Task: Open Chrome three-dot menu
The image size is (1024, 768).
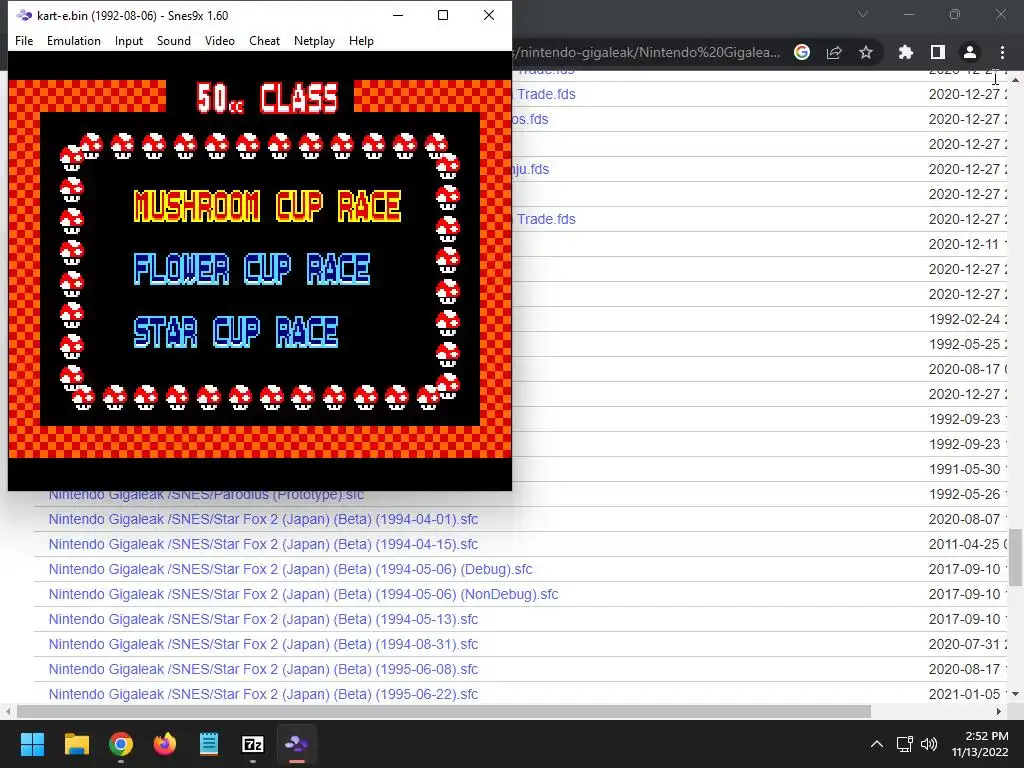Action: [x=1002, y=52]
